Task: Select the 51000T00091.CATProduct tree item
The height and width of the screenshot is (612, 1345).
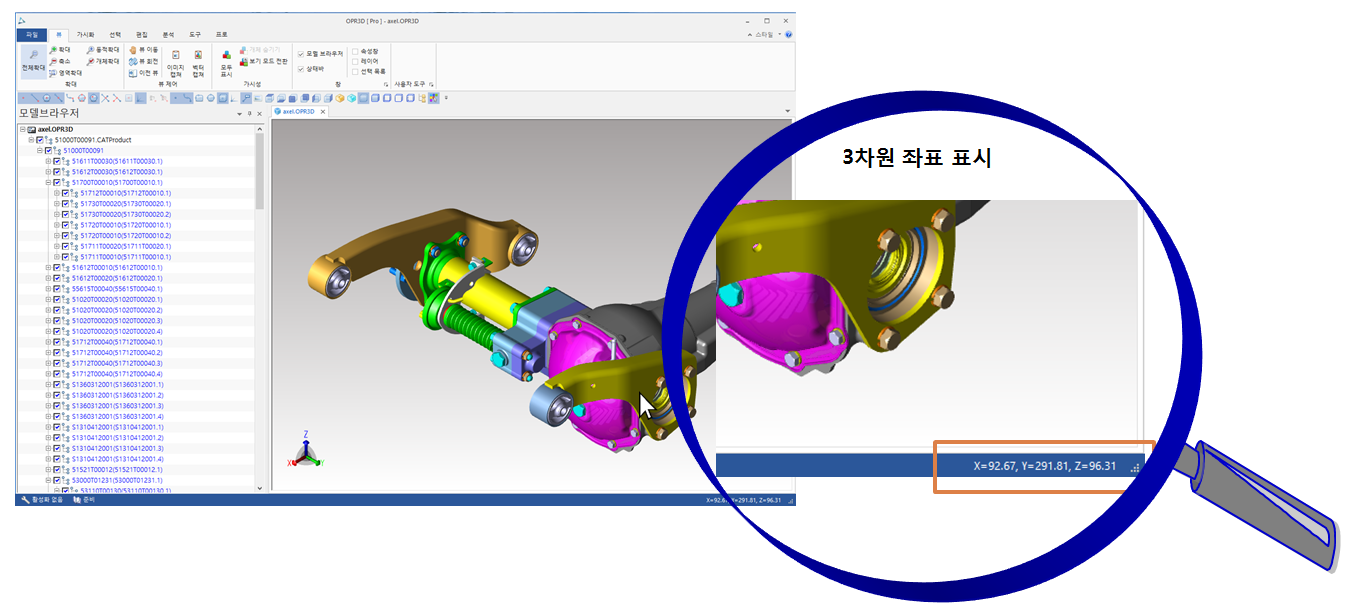Action: [x=91, y=140]
